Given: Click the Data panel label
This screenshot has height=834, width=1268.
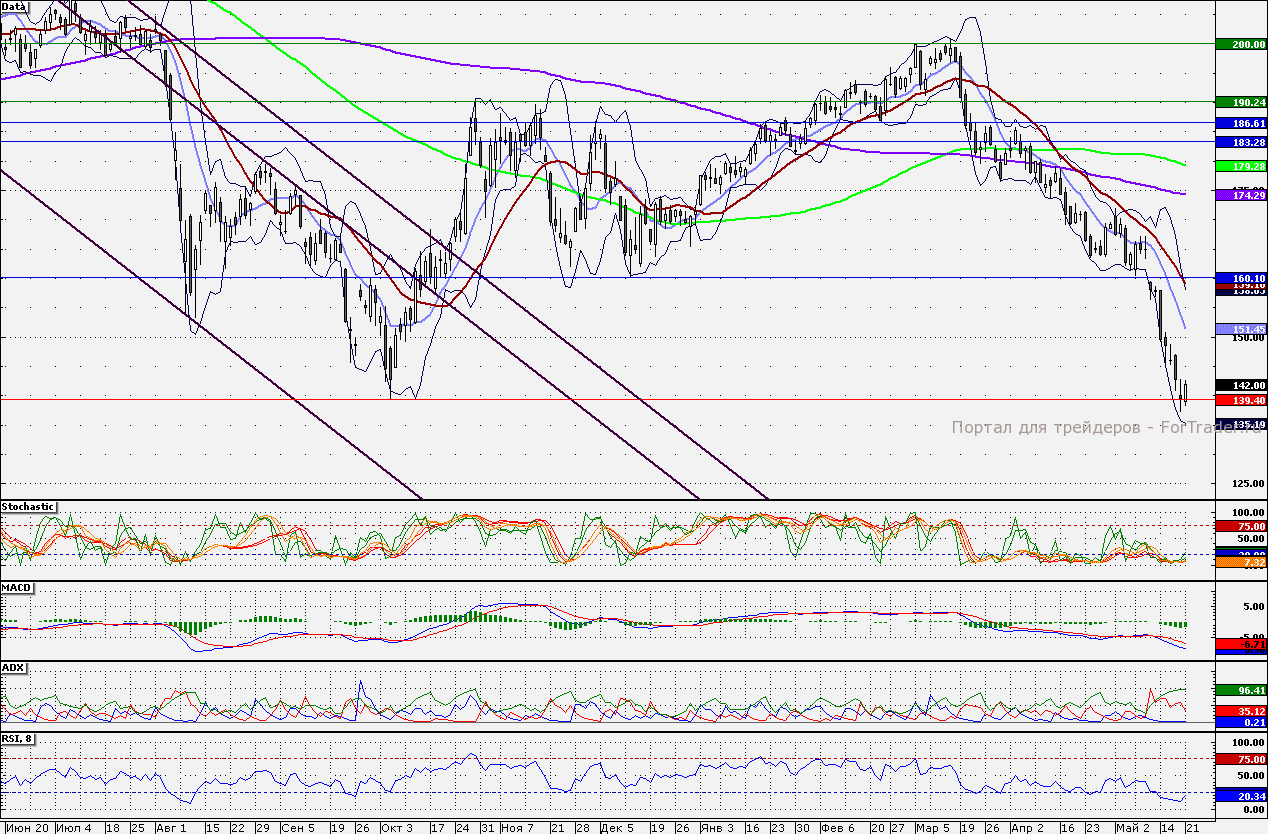Looking at the screenshot, I should pos(14,7).
